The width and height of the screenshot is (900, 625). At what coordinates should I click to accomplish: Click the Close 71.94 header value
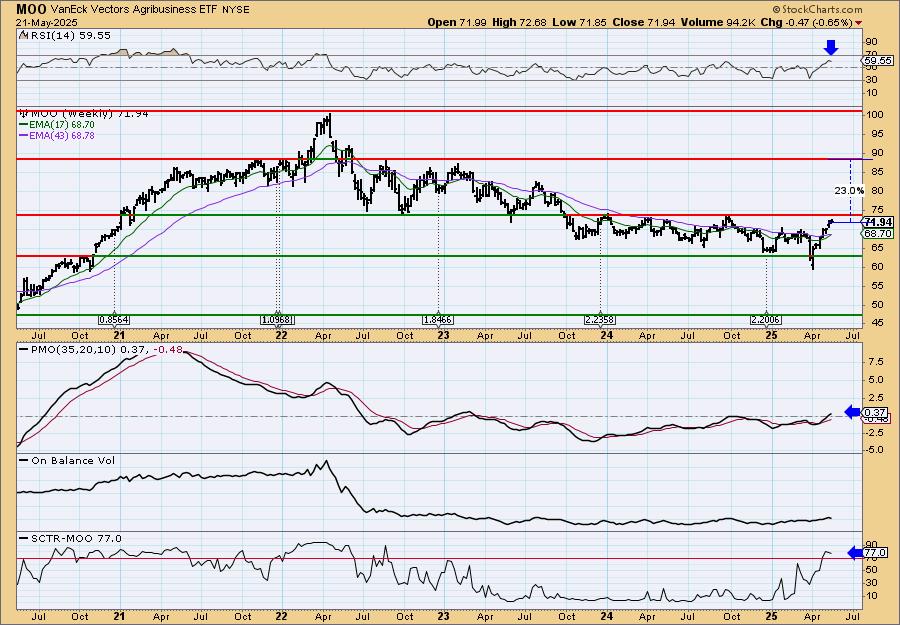[x=642, y=22]
